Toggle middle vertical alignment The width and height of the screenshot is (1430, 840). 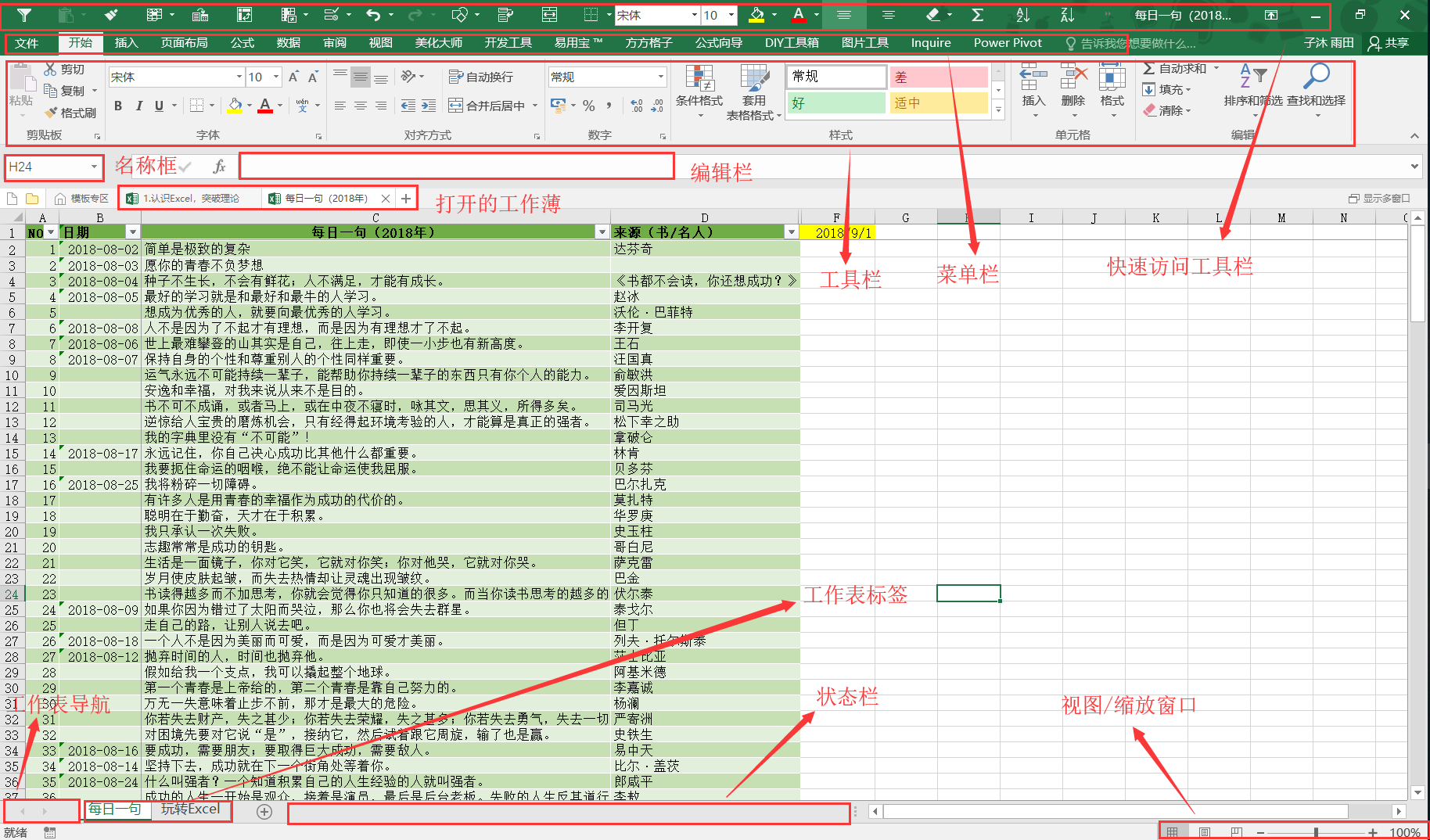click(361, 77)
